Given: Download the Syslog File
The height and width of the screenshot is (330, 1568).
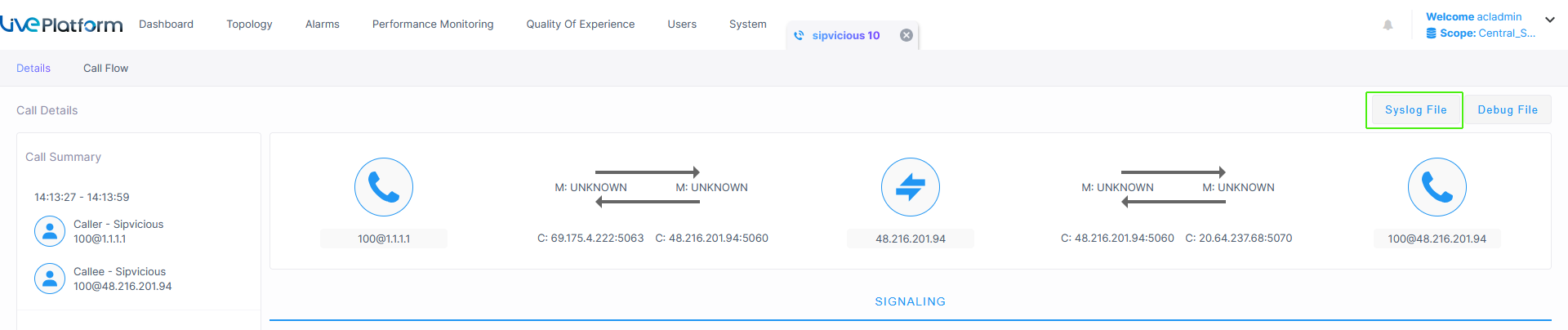Looking at the screenshot, I should tap(1415, 109).
